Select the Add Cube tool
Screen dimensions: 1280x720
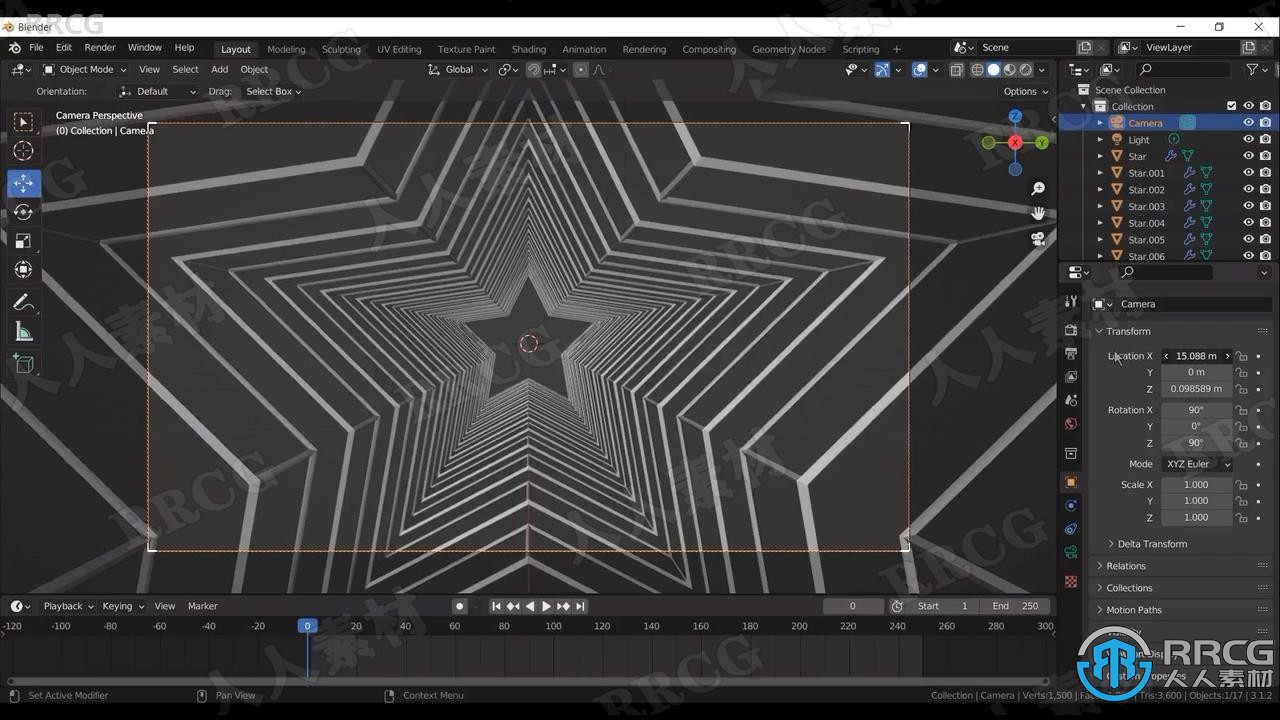pos(23,363)
